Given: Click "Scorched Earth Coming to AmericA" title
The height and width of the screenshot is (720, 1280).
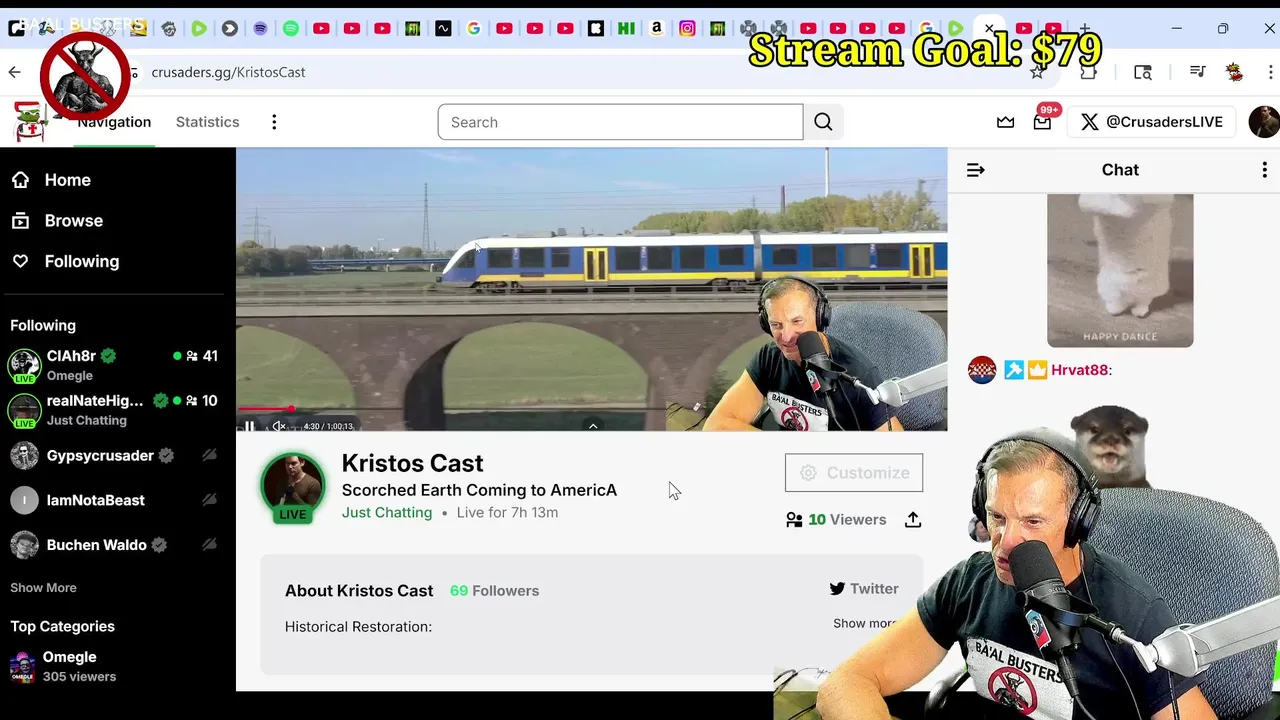Looking at the screenshot, I should pyautogui.click(x=479, y=490).
